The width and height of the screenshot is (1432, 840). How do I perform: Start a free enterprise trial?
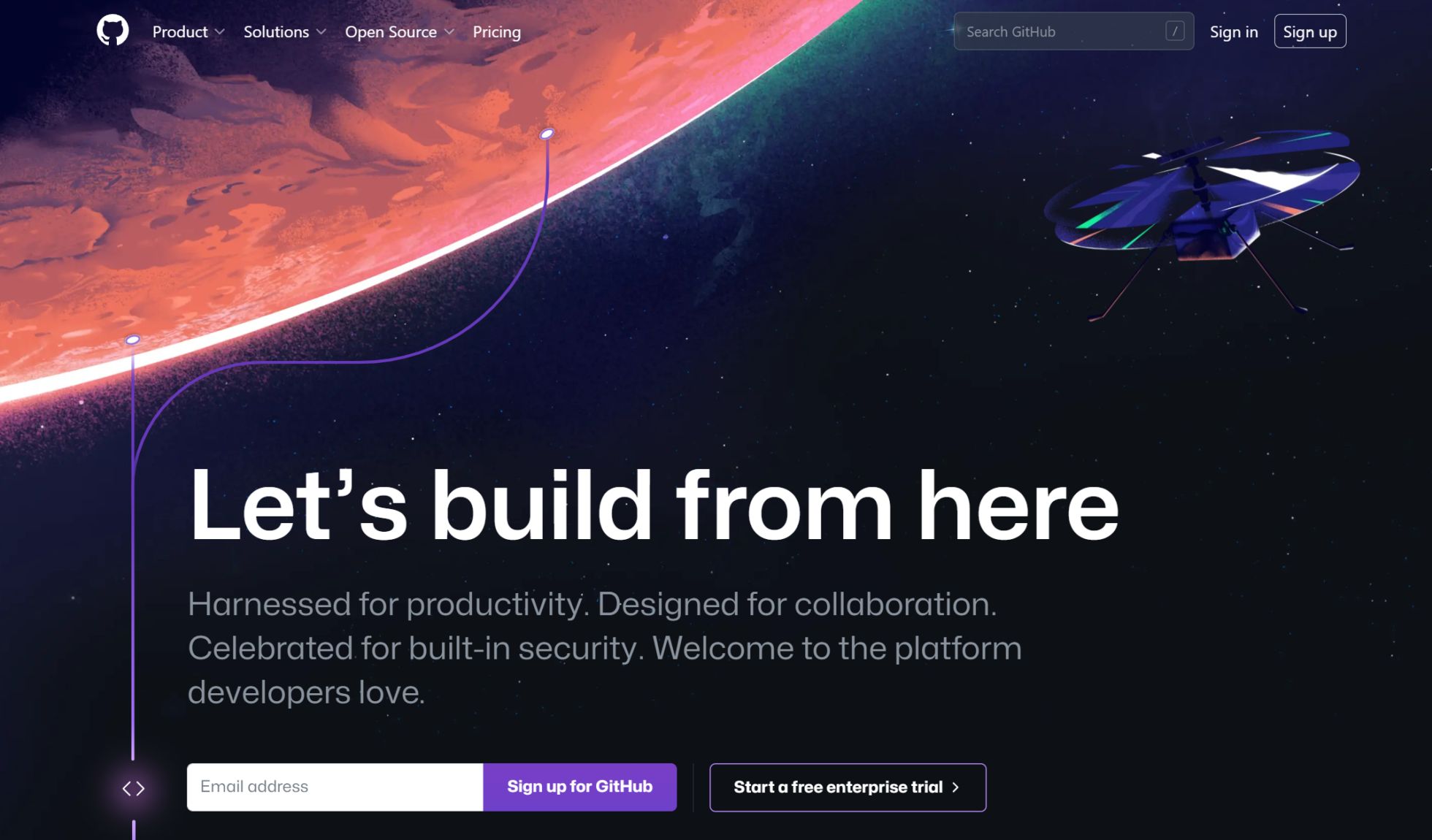tap(848, 787)
